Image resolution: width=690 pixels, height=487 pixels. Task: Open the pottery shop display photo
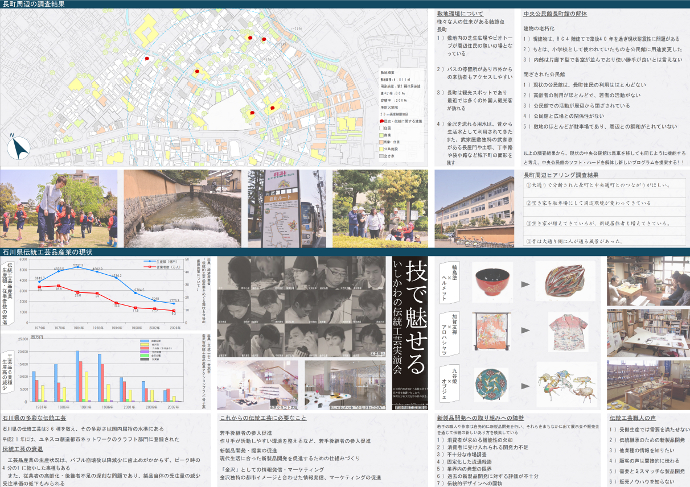coord(649,385)
